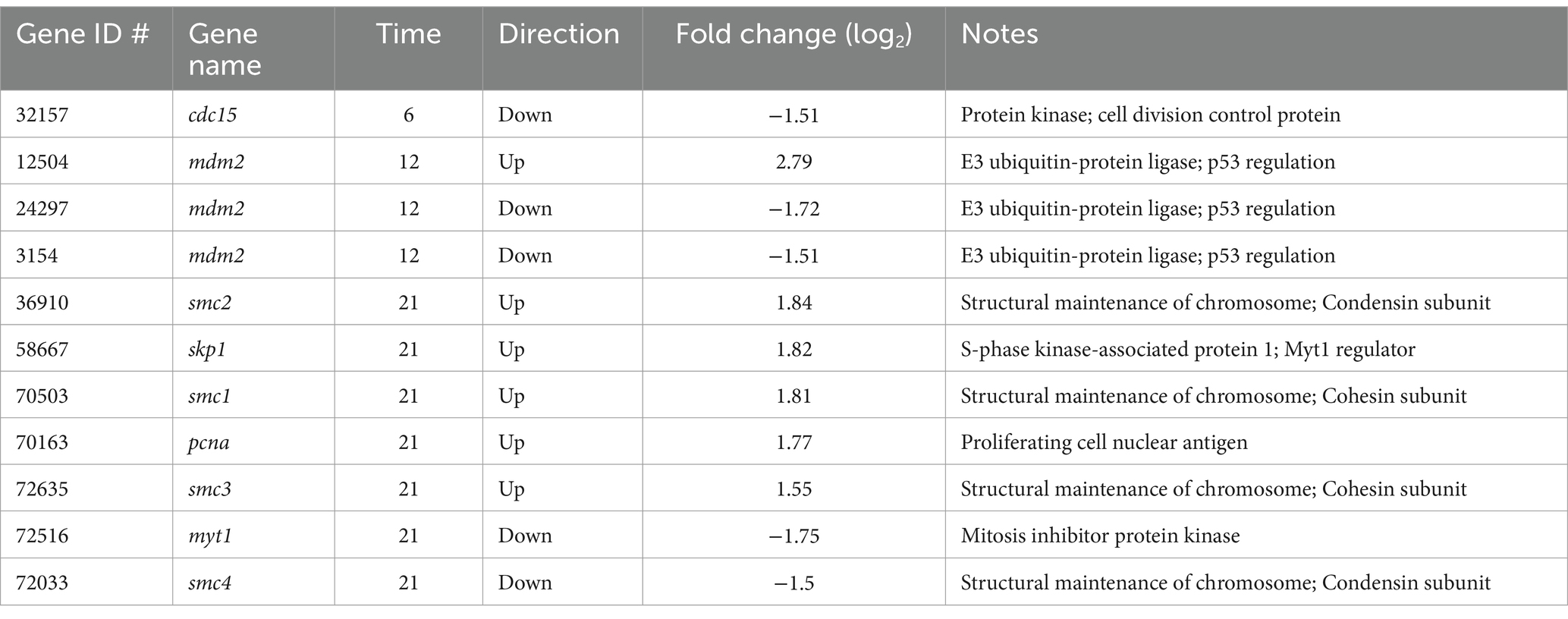
Task: Select the 2.79 fold change value
Action: coord(794,162)
